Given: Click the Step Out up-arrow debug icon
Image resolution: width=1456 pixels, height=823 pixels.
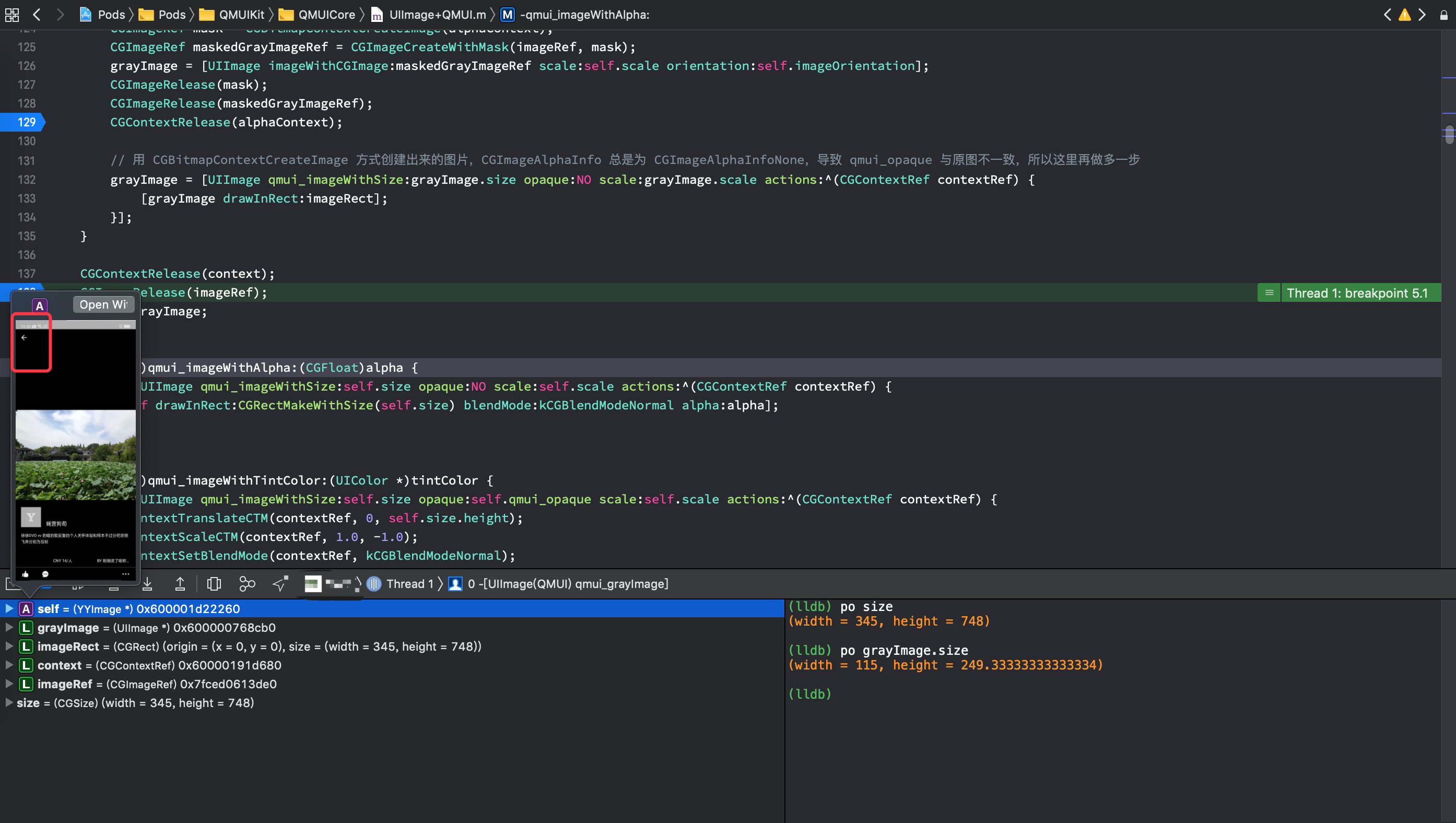Looking at the screenshot, I should [x=180, y=584].
